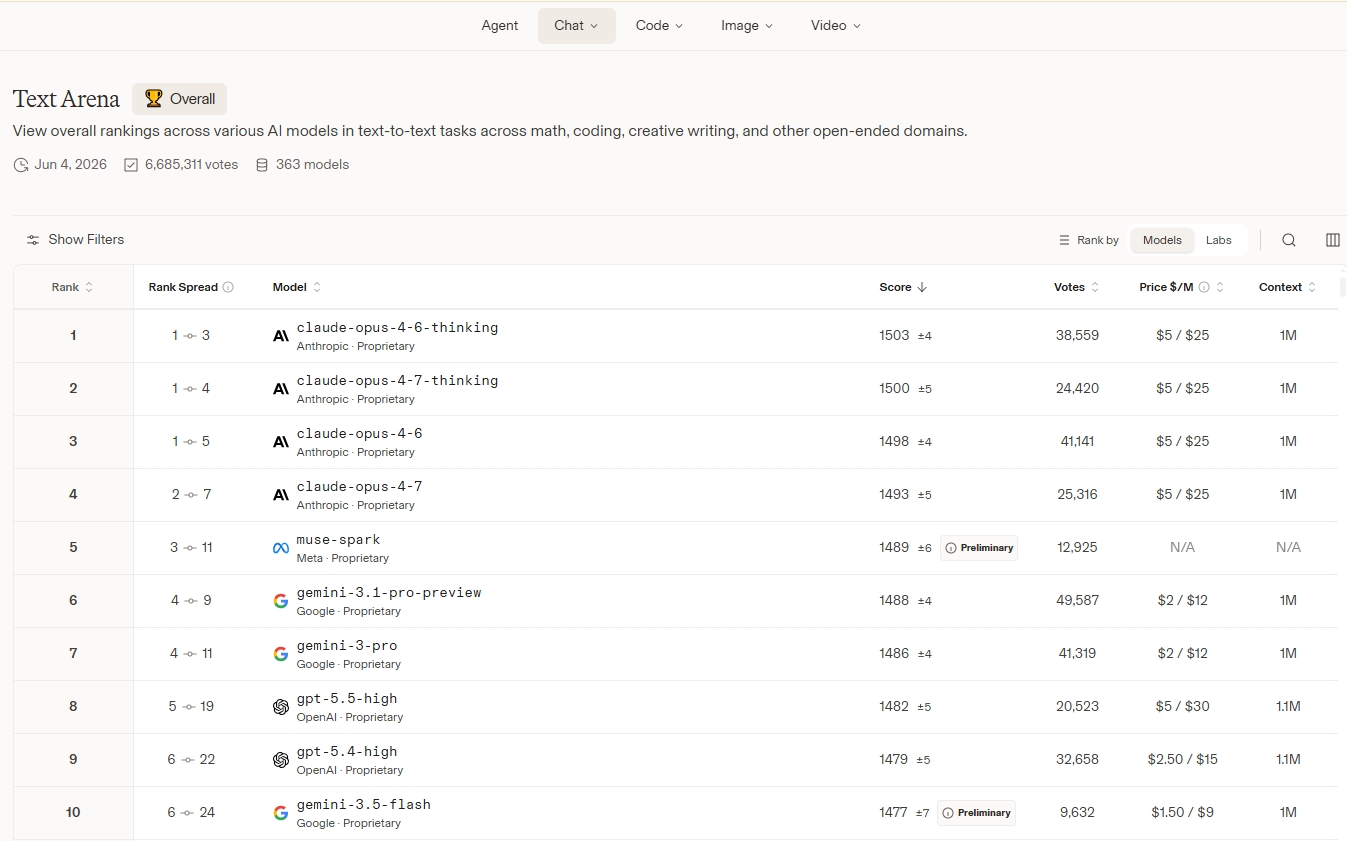The height and width of the screenshot is (841, 1347).
Task: Go to the Agent tab
Action: click(500, 26)
